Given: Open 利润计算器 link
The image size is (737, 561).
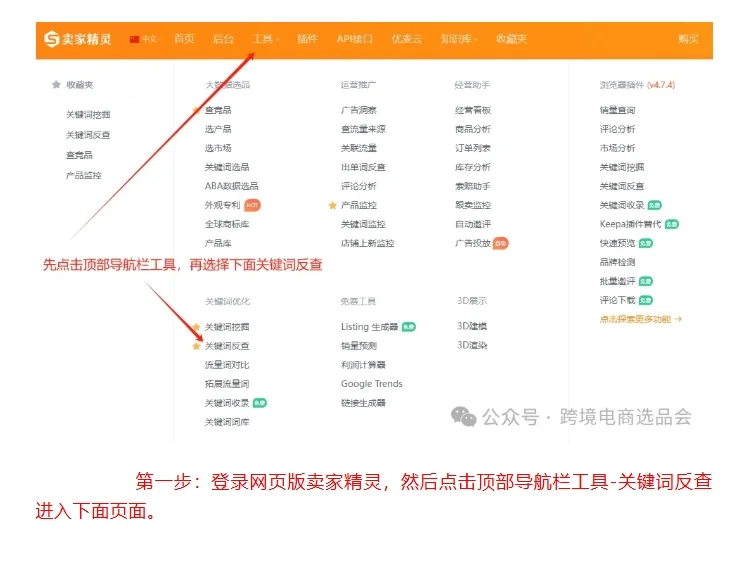Looking at the screenshot, I should pos(363,365).
